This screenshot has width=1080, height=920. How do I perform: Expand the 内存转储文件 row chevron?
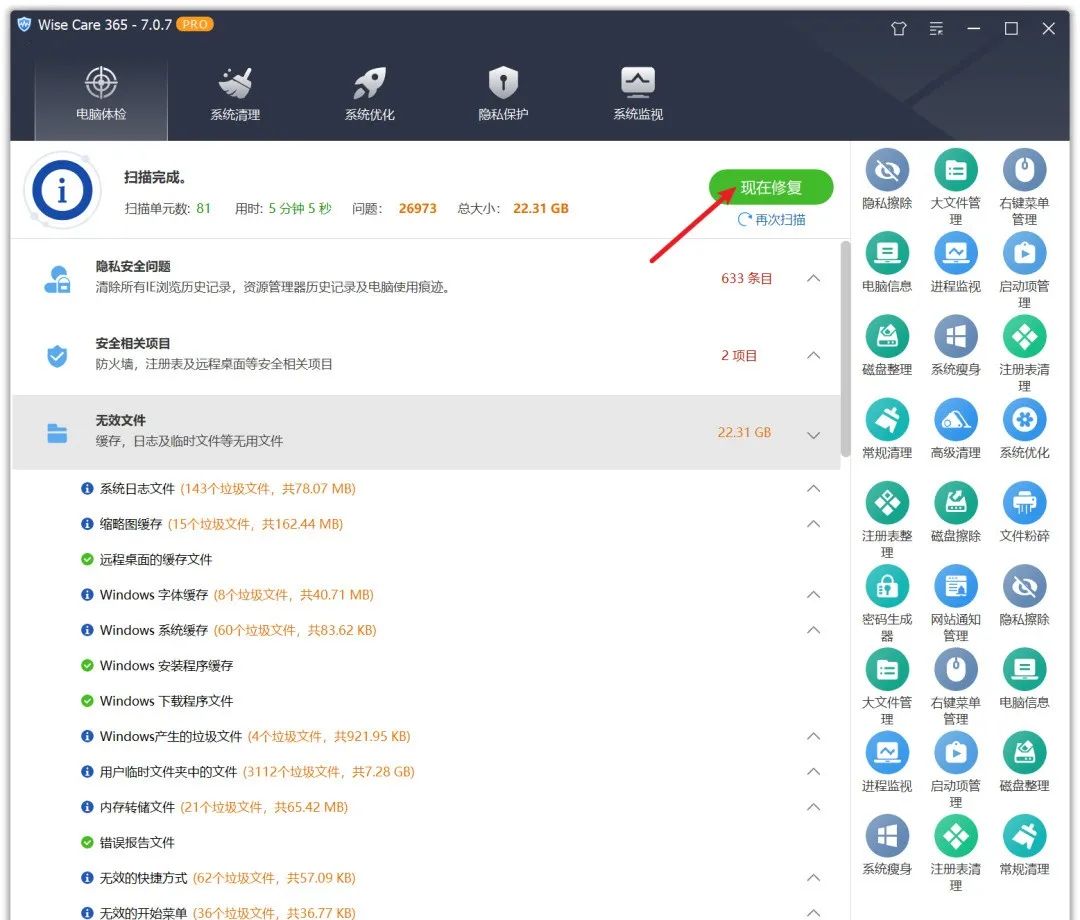tap(813, 806)
